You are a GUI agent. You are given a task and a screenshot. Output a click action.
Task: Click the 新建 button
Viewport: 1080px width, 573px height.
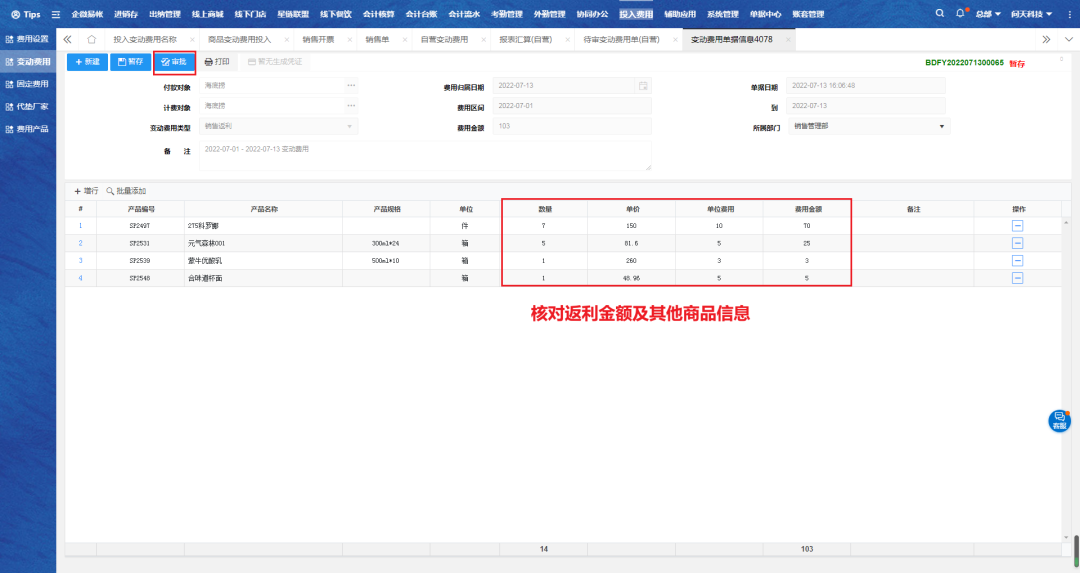tap(87, 62)
